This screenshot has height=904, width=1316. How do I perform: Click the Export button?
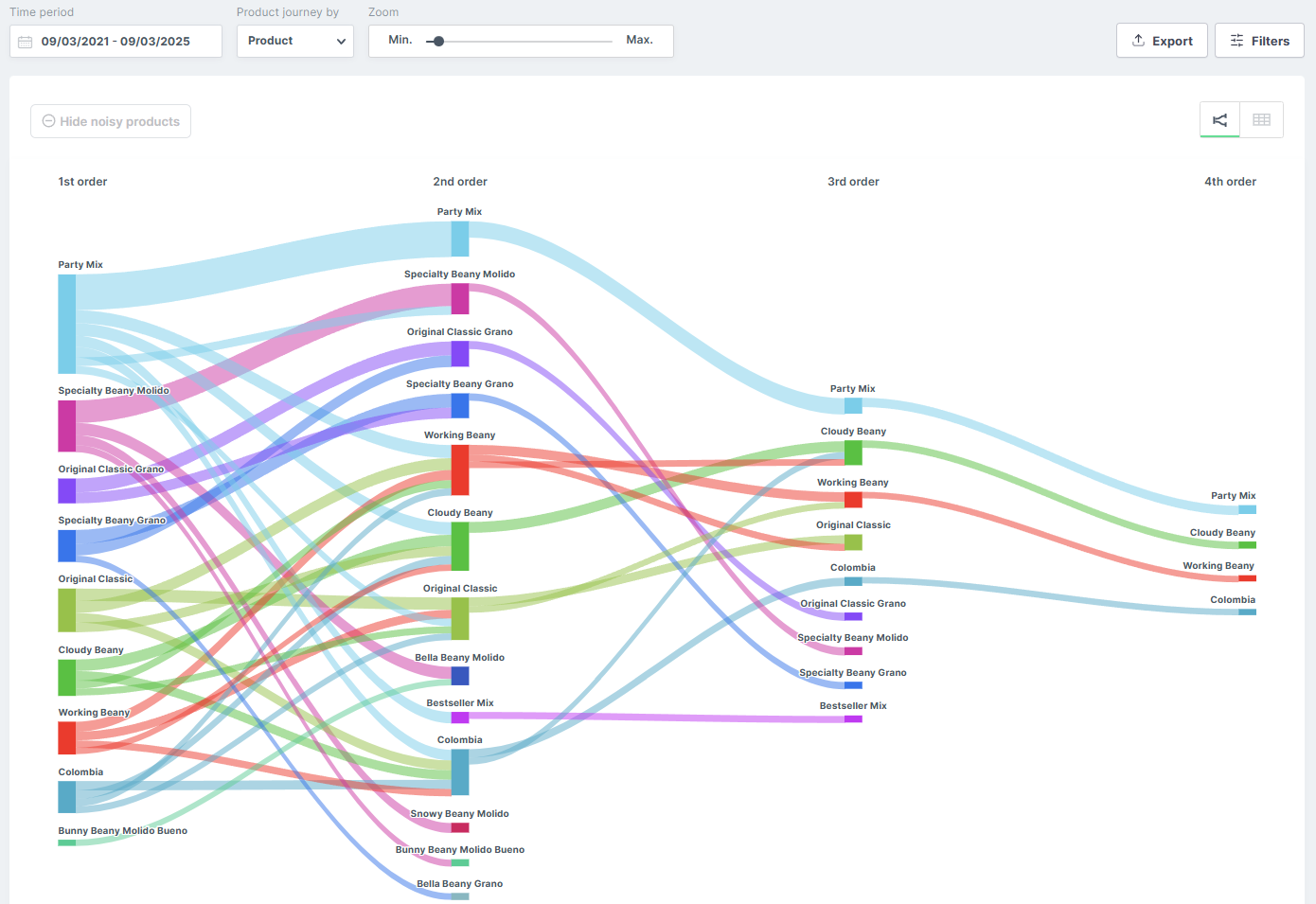(x=1162, y=41)
